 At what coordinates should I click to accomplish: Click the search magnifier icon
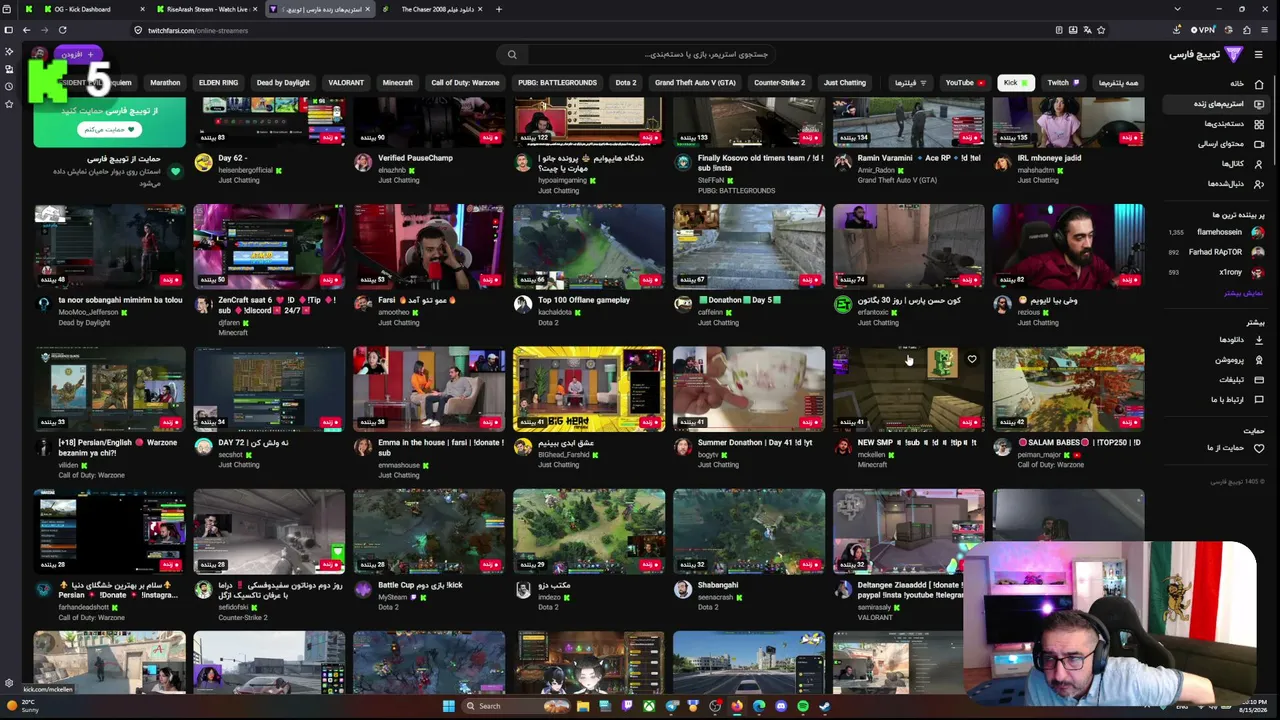click(512, 55)
